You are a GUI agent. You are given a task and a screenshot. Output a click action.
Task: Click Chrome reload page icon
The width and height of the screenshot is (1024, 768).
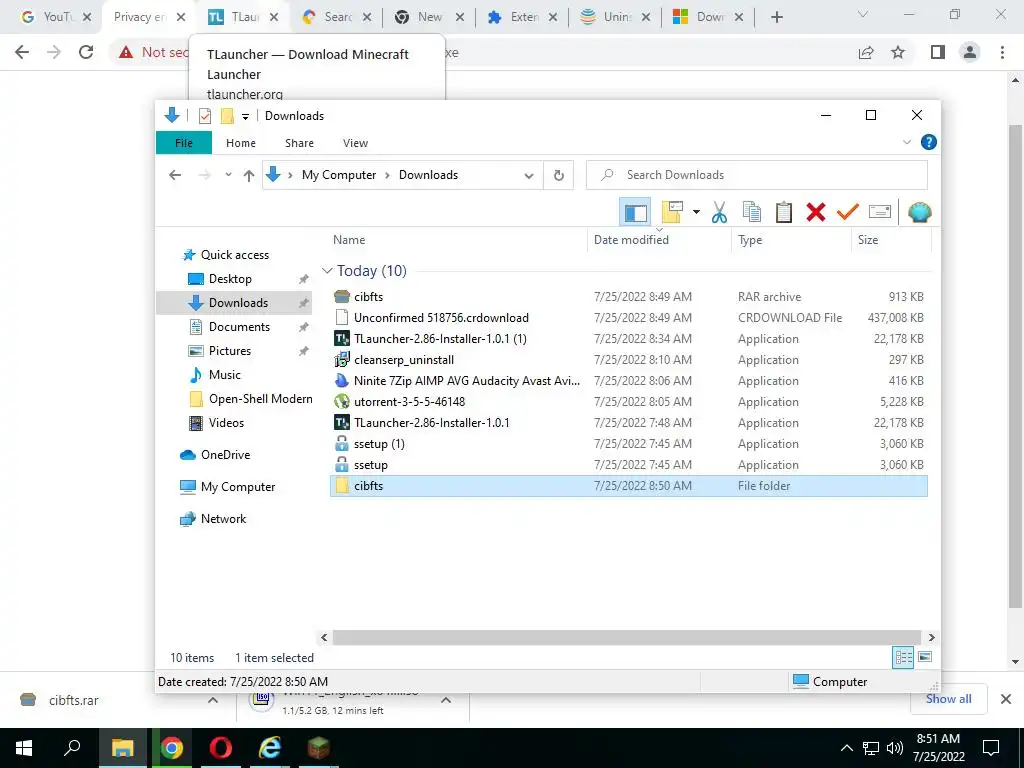point(86,52)
